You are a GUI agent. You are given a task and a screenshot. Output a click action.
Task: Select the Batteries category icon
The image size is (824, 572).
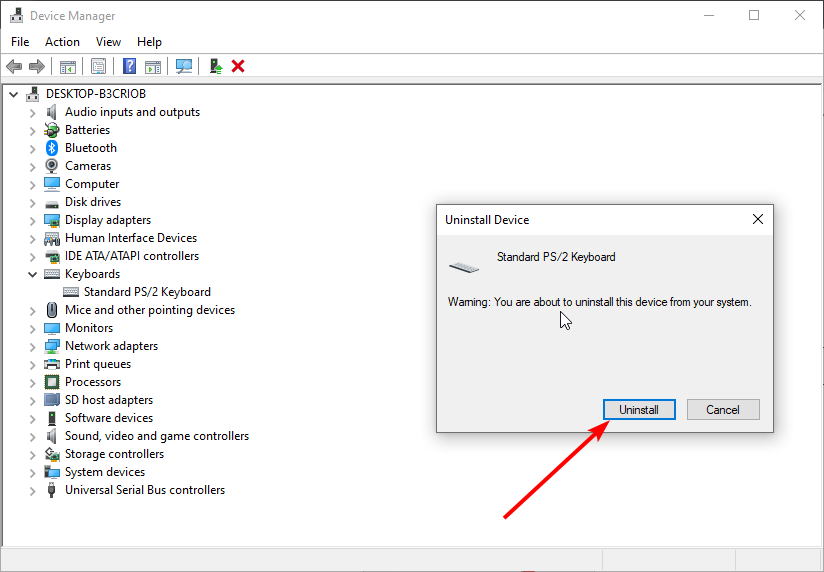click(x=52, y=130)
